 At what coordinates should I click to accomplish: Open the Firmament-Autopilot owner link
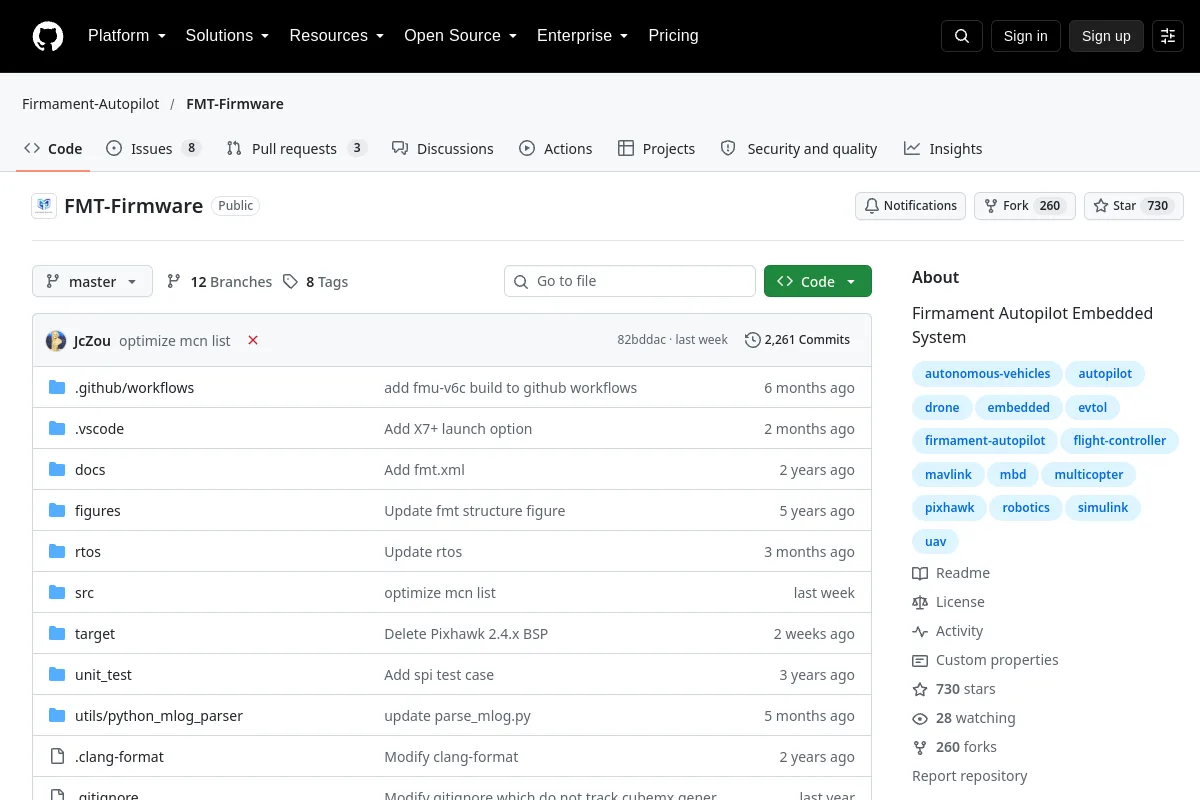(x=91, y=104)
